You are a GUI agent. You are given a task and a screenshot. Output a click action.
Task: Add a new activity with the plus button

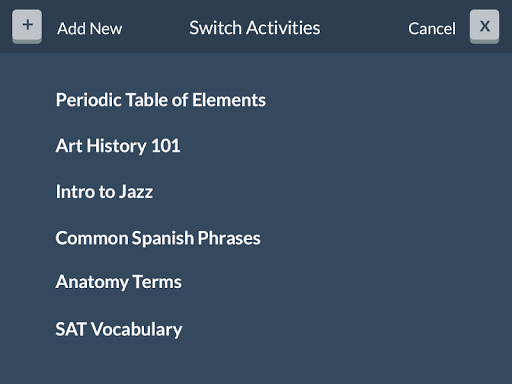point(27,26)
